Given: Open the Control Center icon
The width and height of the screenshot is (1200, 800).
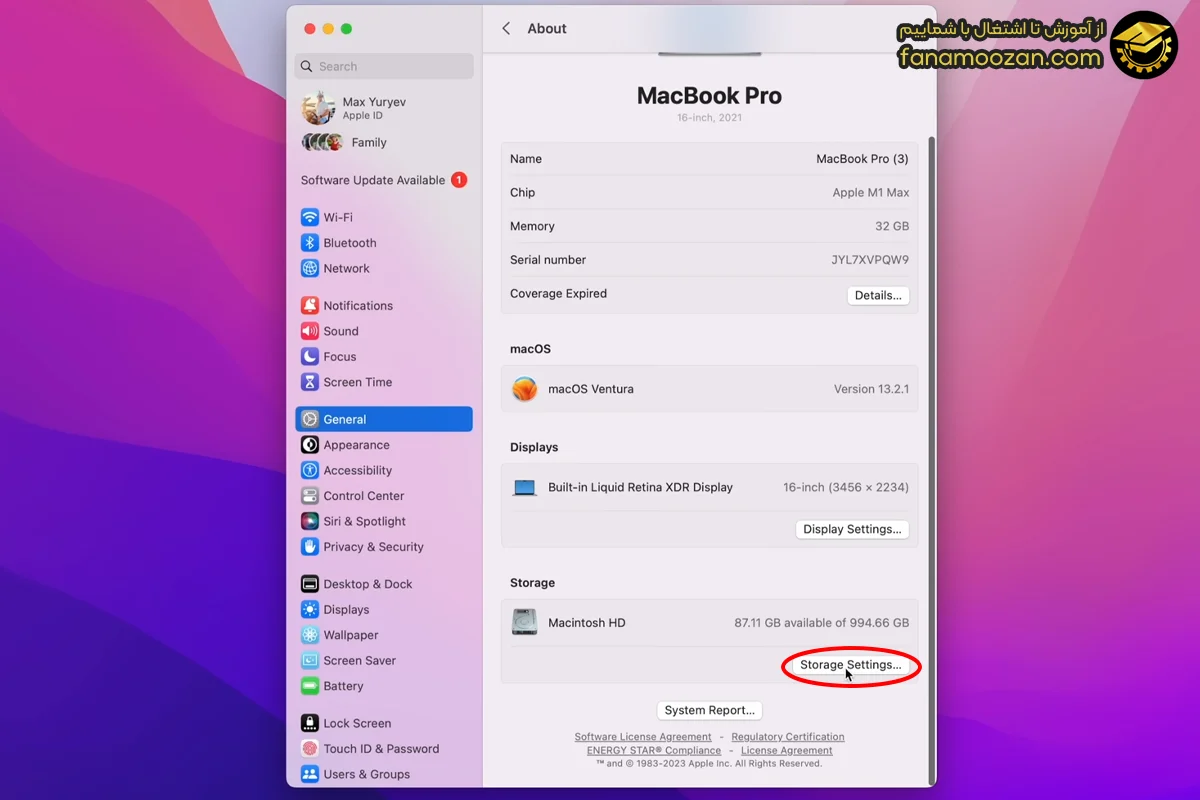Looking at the screenshot, I should (x=310, y=496).
